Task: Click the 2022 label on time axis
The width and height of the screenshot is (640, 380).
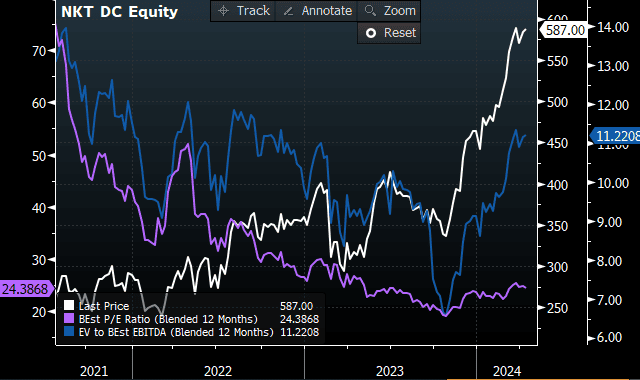Action: tap(218, 371)
